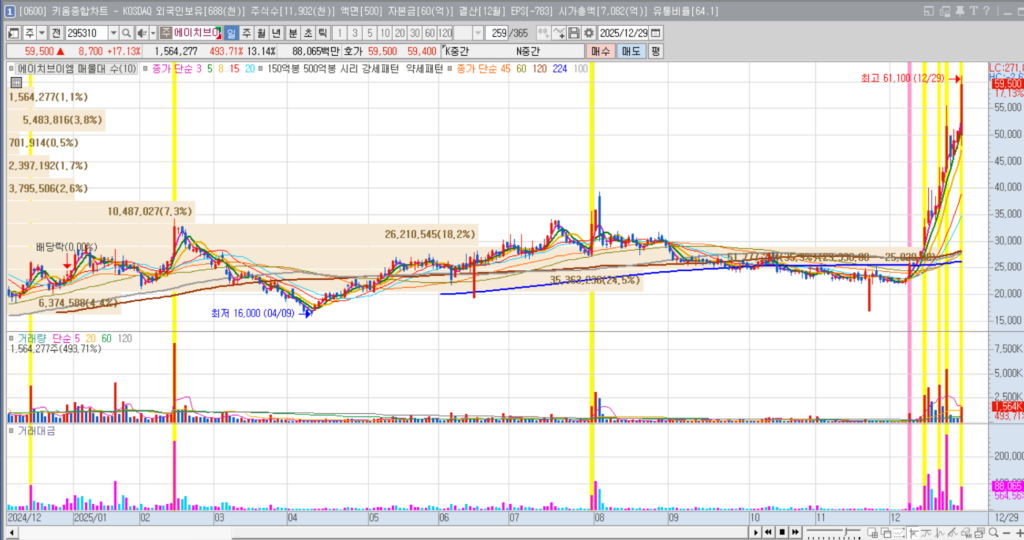Select the 분 (minute) chart tab

pyautogui.click(x=292, y=33)
